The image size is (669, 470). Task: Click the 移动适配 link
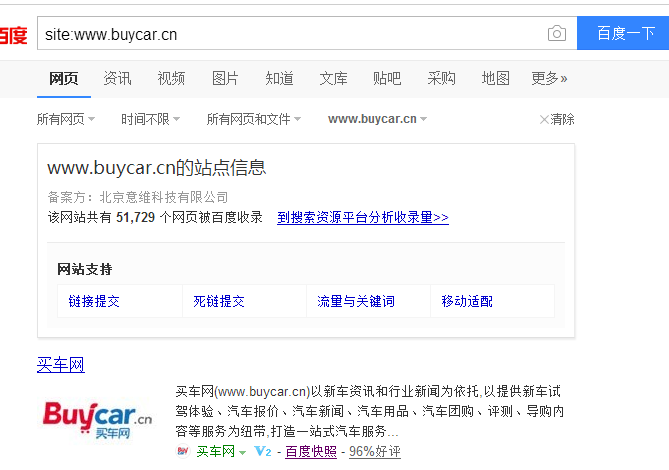(x=467, y=301)
